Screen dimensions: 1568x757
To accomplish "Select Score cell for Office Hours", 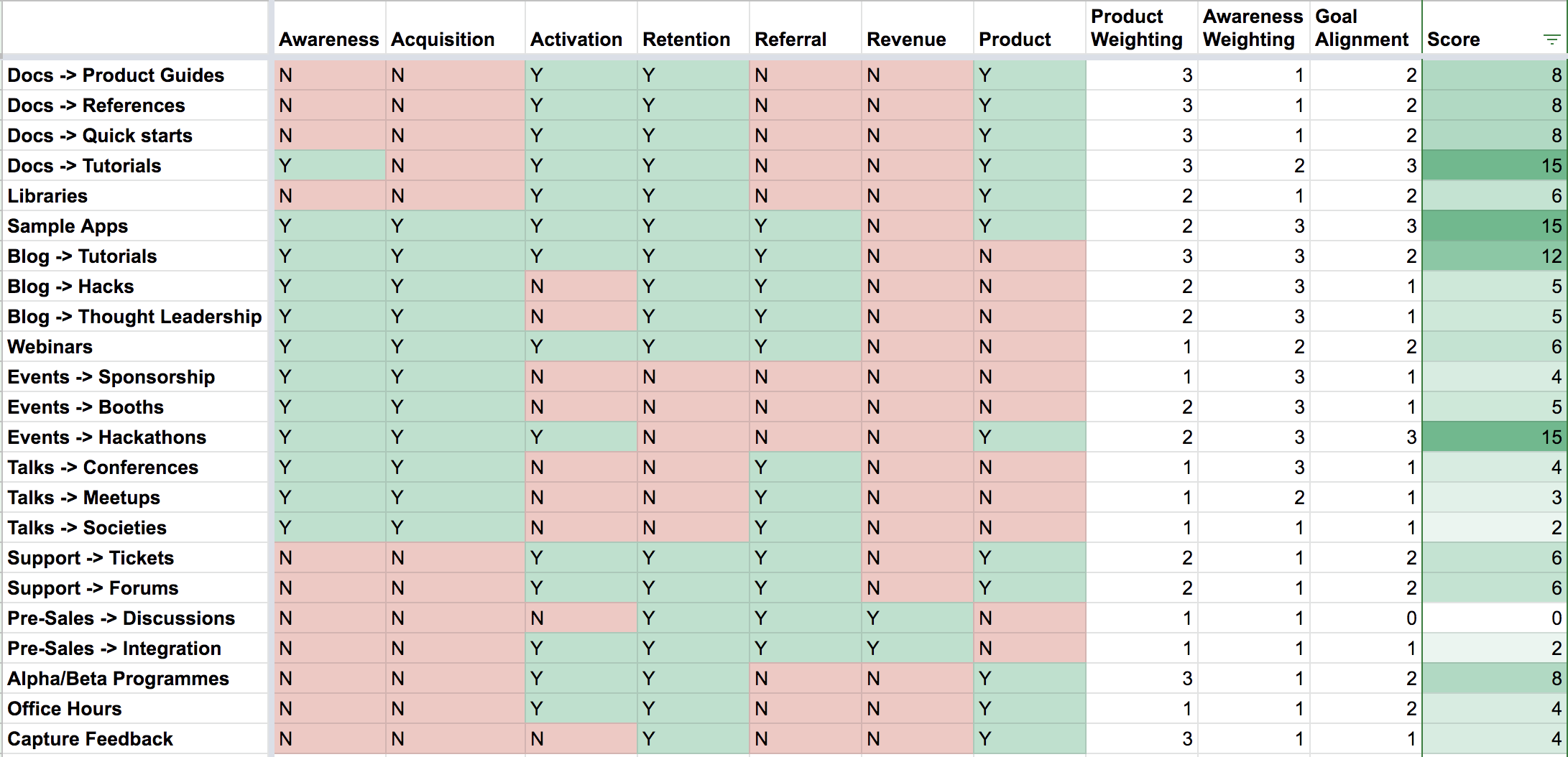I will tap(1494, 709).
